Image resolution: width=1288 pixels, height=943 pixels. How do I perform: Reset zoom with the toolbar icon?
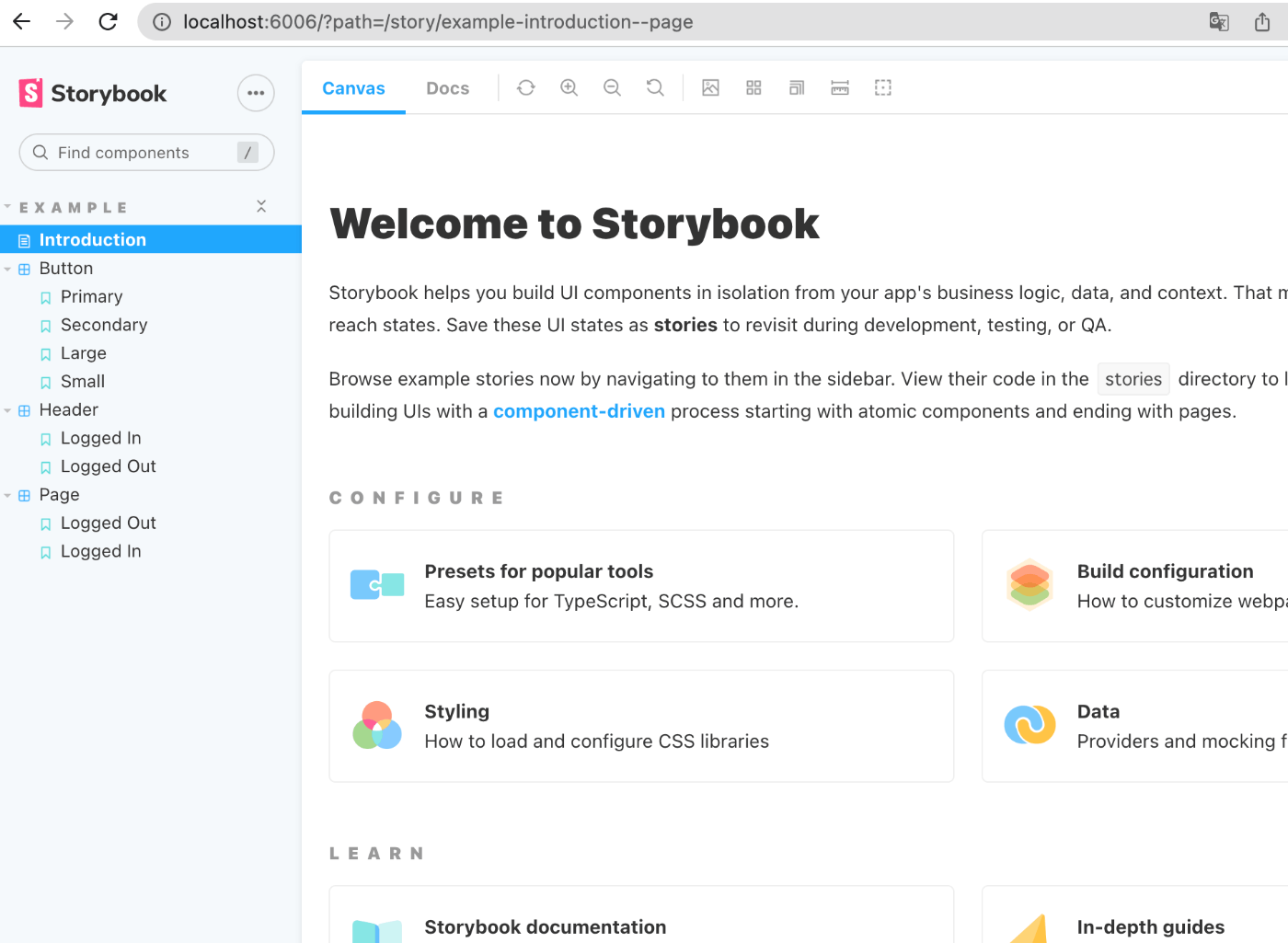coord(655,87)
